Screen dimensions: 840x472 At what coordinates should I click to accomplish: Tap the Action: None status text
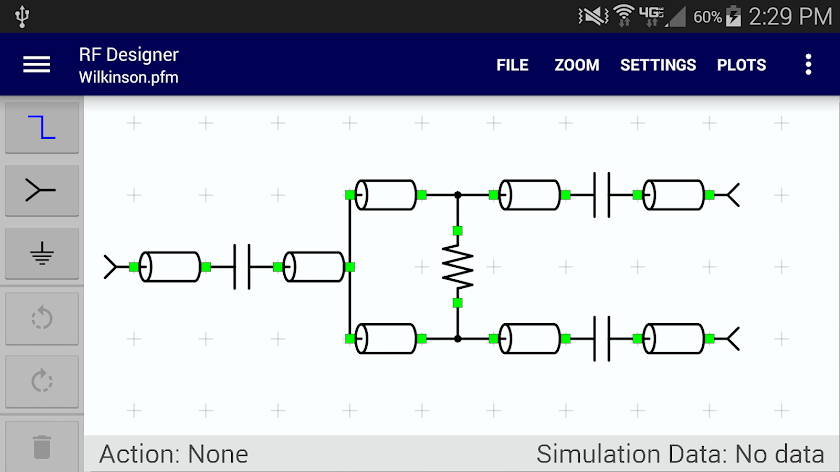click(174, 454)
